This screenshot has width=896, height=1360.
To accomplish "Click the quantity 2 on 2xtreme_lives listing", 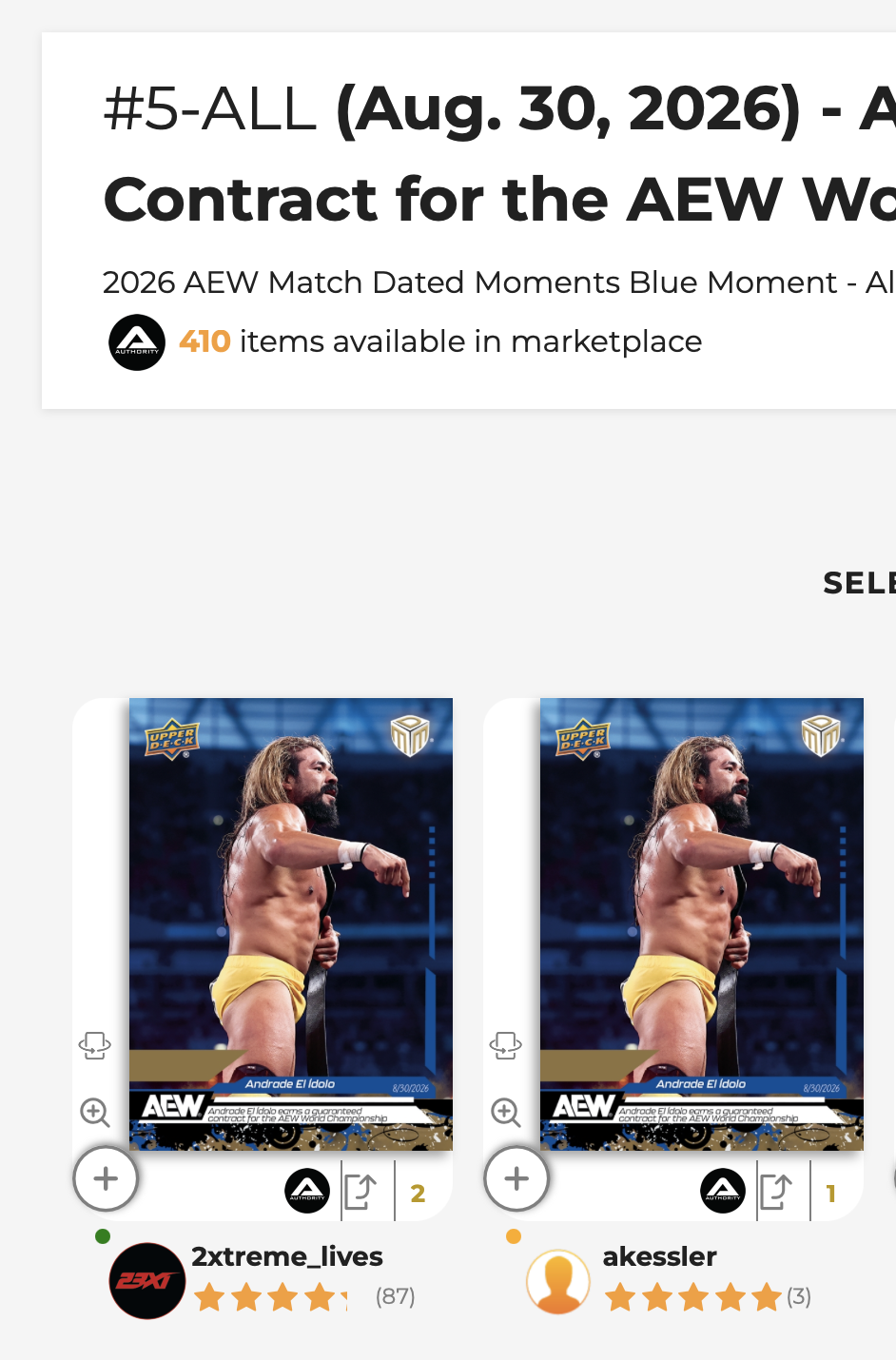I will click(418, 1193).
